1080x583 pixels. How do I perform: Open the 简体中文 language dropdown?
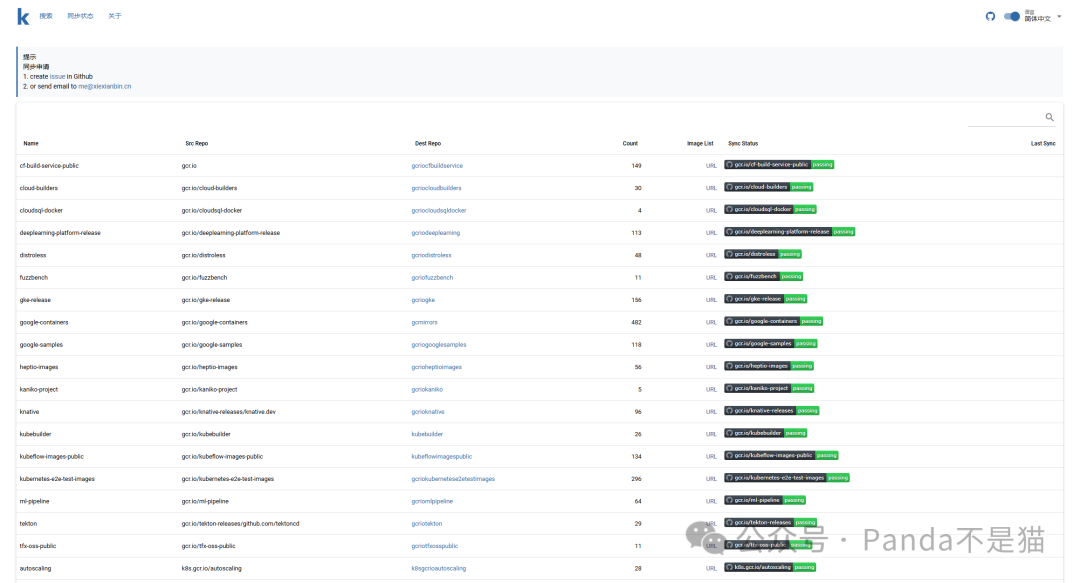pyautogui.click(x=1042, y=17)
